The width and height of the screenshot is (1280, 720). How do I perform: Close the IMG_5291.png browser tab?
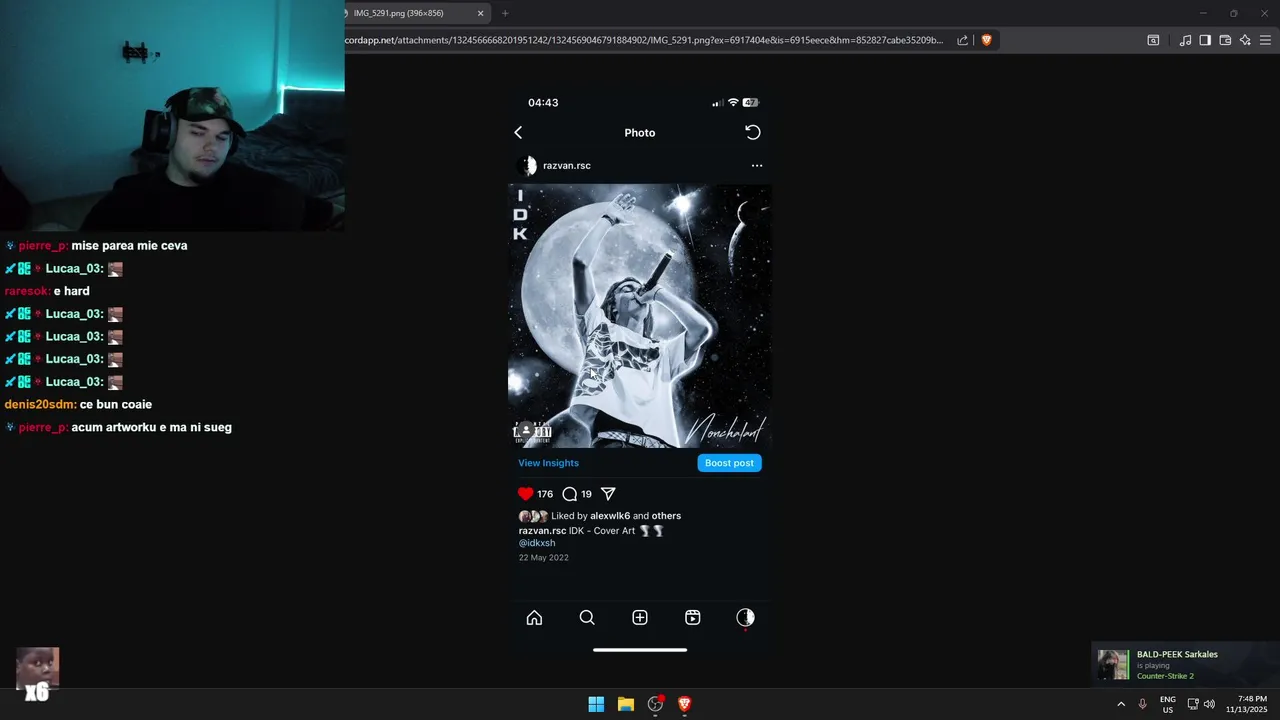pos(480,13)
